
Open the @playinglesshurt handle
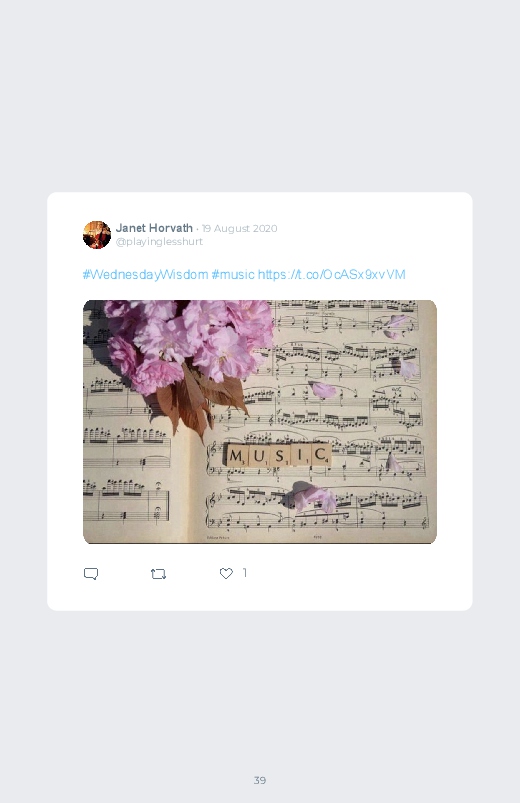tap(159, 242)
